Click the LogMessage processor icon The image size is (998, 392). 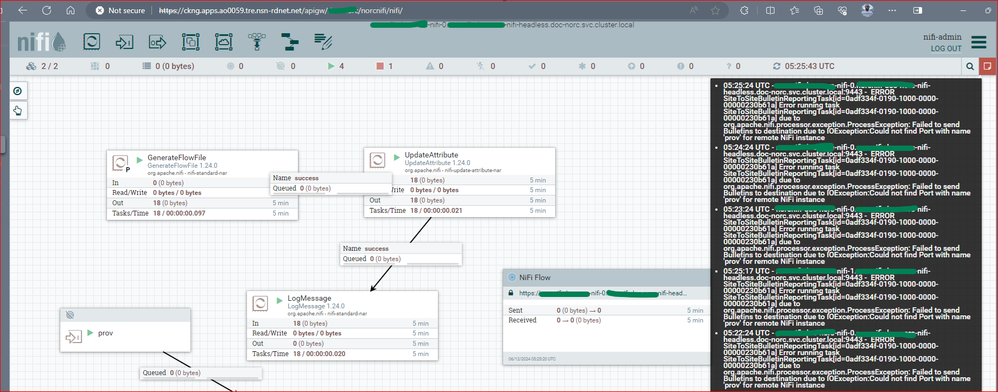[260, 304]
